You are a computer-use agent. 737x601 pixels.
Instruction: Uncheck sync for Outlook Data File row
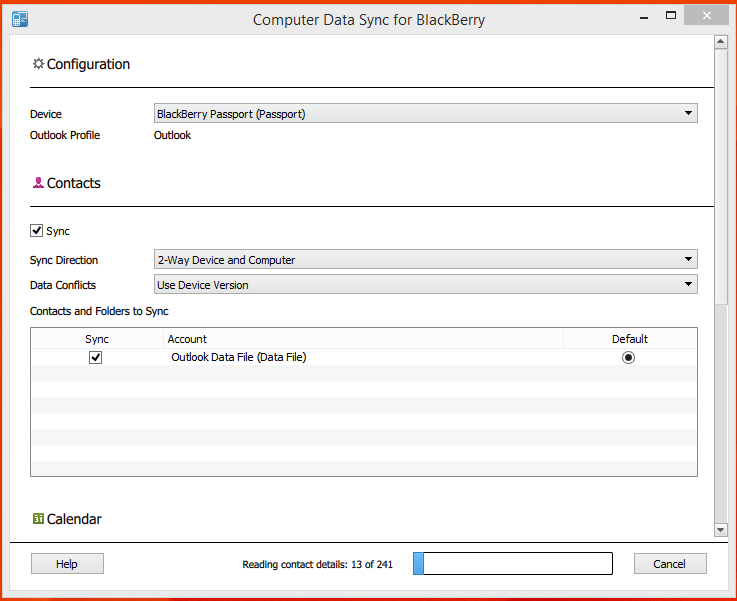[x=95, y=357]
